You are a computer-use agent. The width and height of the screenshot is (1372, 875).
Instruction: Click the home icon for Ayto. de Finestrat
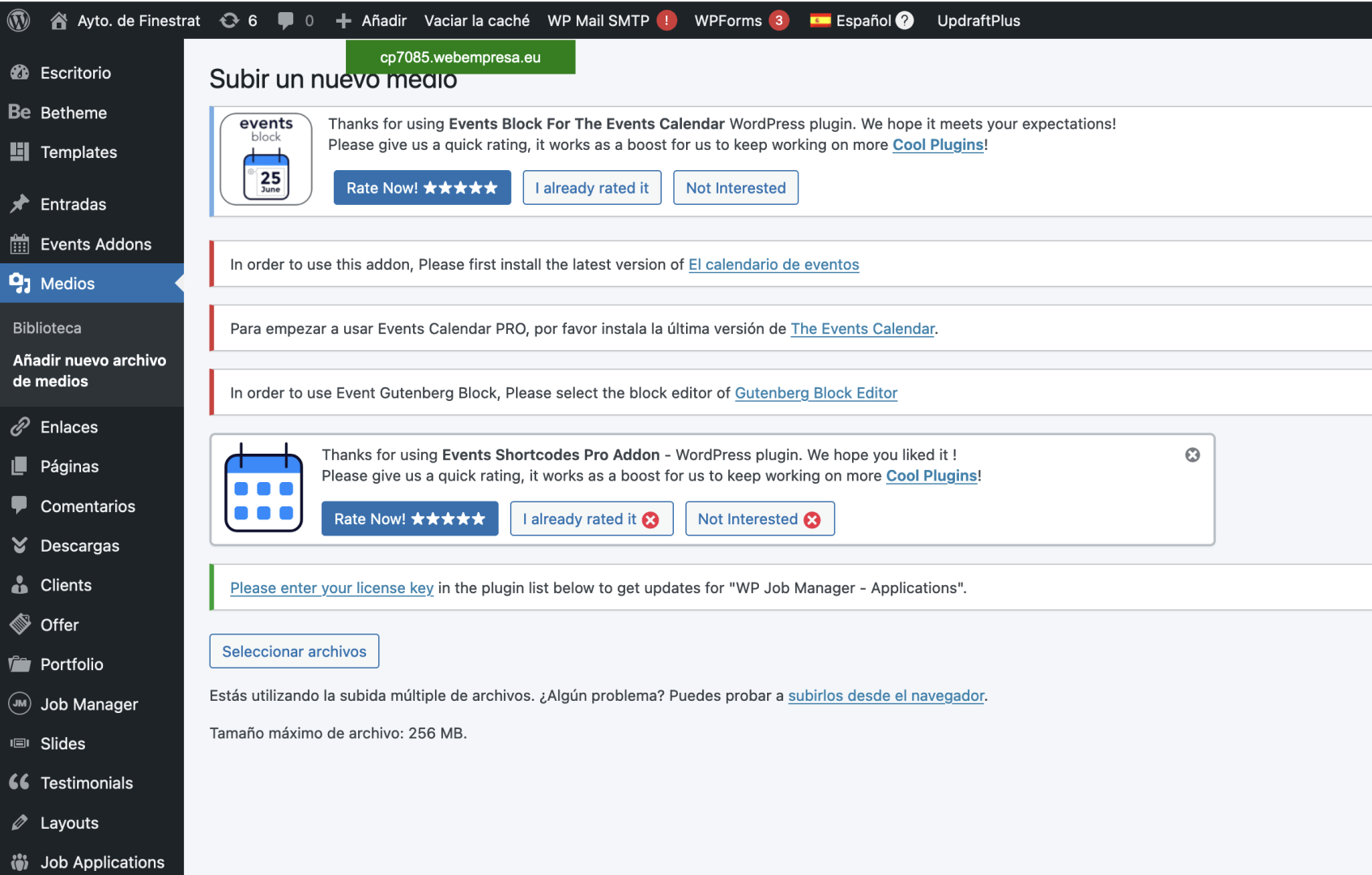tap(58, 20)
